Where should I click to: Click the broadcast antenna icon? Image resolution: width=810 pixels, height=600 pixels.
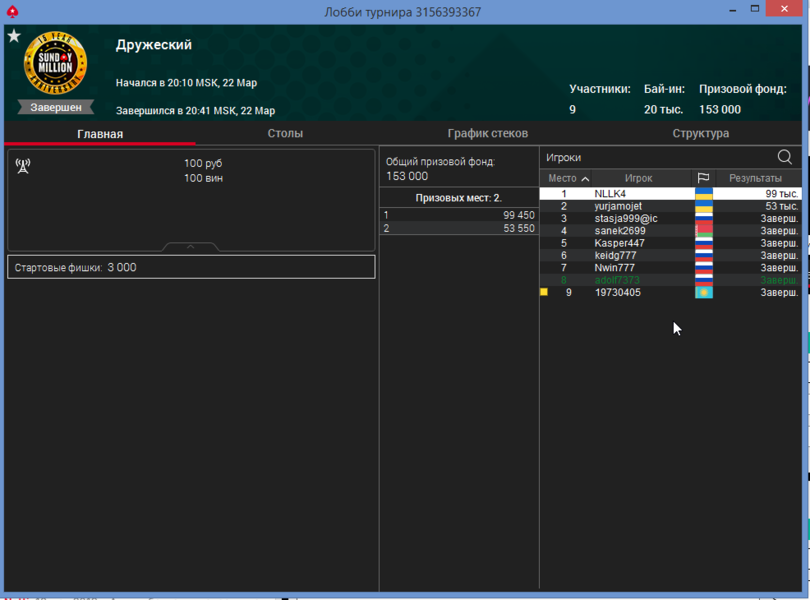click(x=23, y=166)
